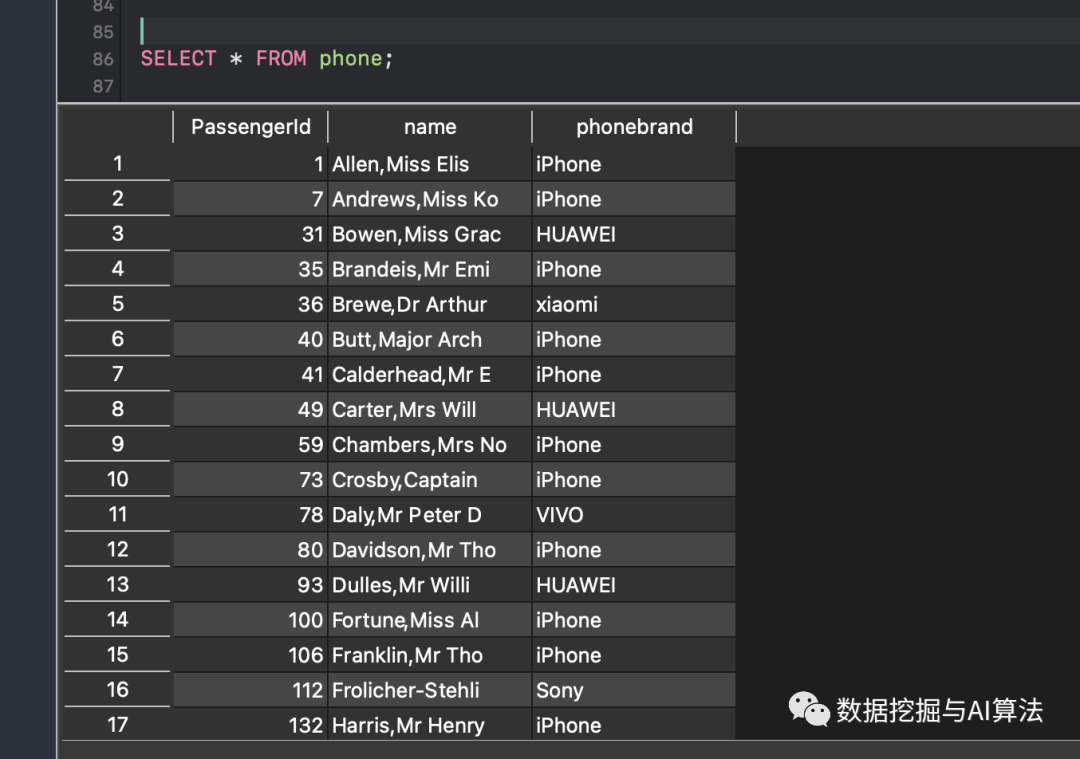Select the cell Frolicher-Stehli
The height and width of the screenshot is (759, 1080).
click(430, 691)
